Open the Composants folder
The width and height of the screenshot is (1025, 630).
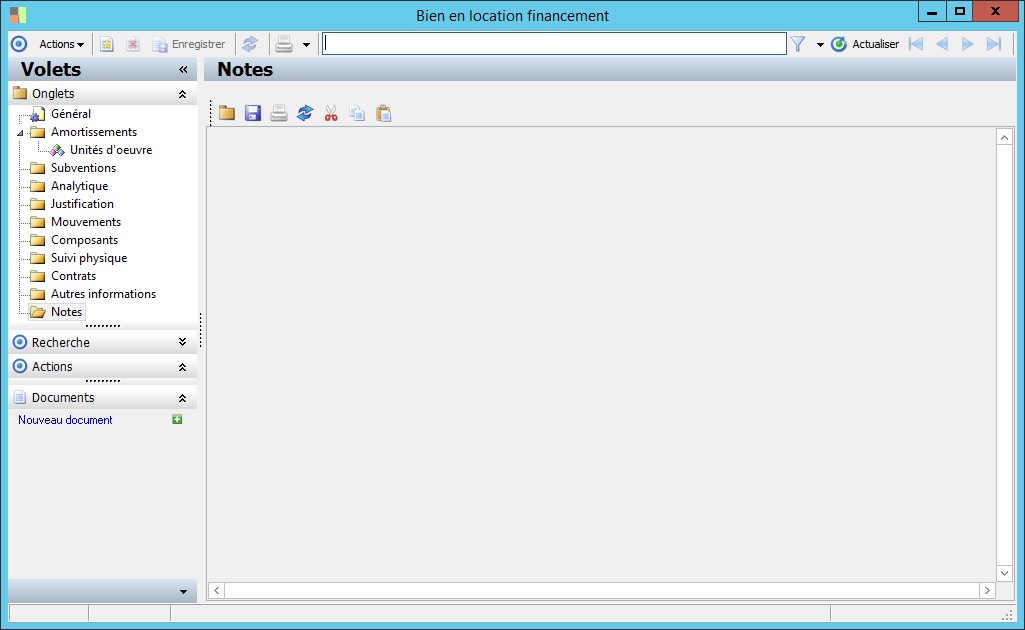[x=84, y=240]
